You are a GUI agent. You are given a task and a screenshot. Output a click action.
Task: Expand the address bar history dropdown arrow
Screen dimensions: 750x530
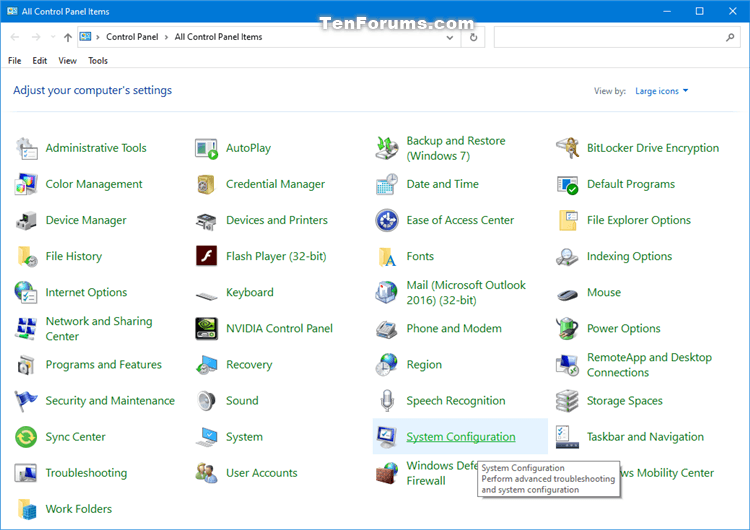(x=450, y=37)
